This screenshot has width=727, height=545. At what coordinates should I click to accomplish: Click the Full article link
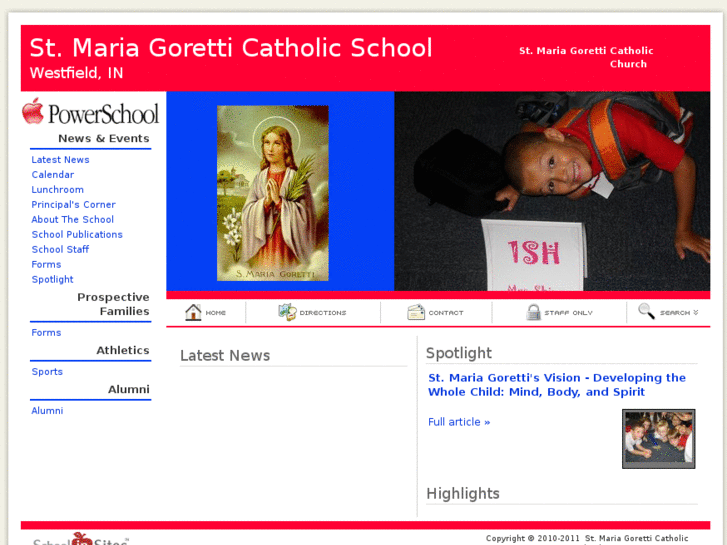coord(459,422)
